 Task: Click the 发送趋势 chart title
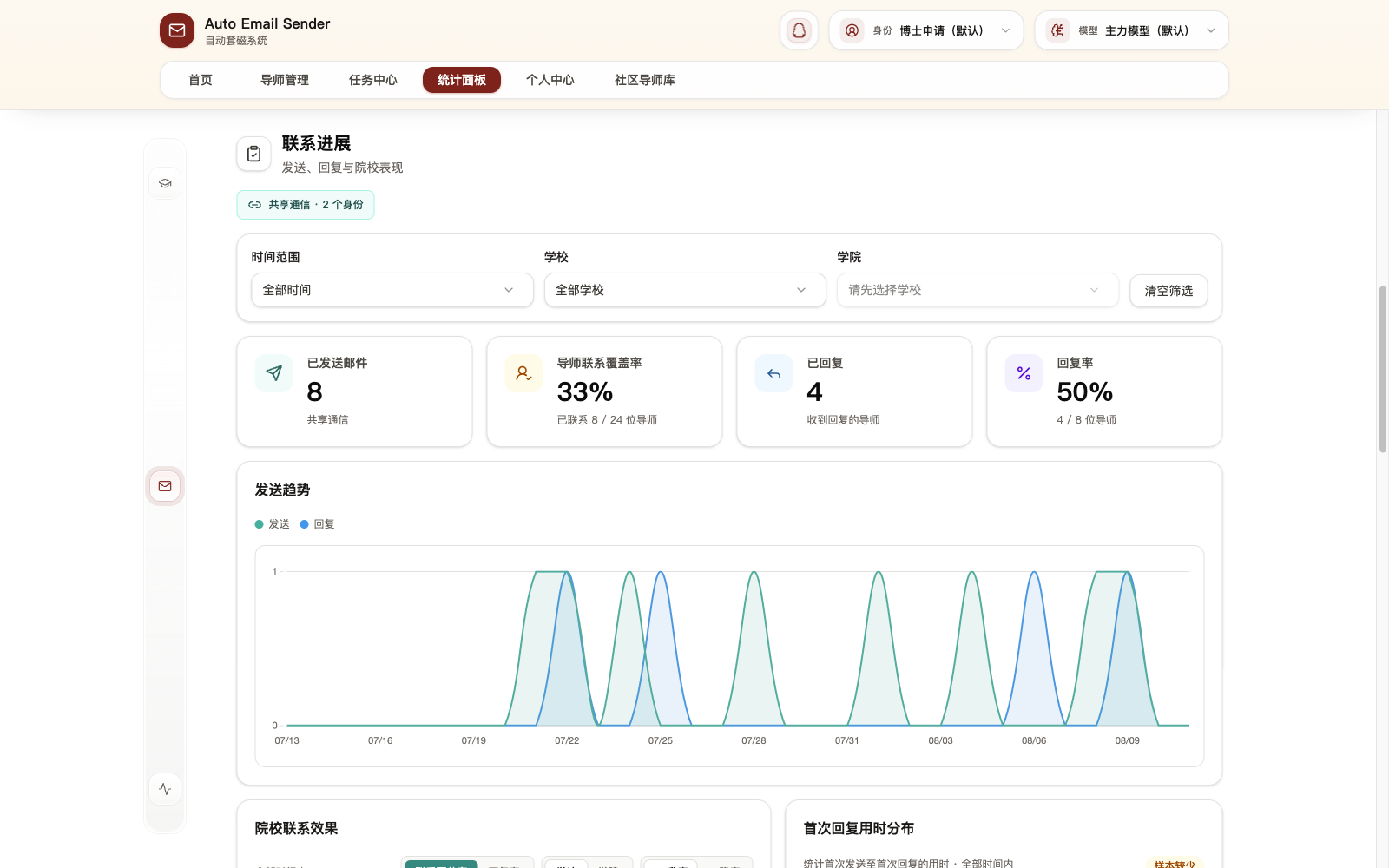[x=282, y=490]
